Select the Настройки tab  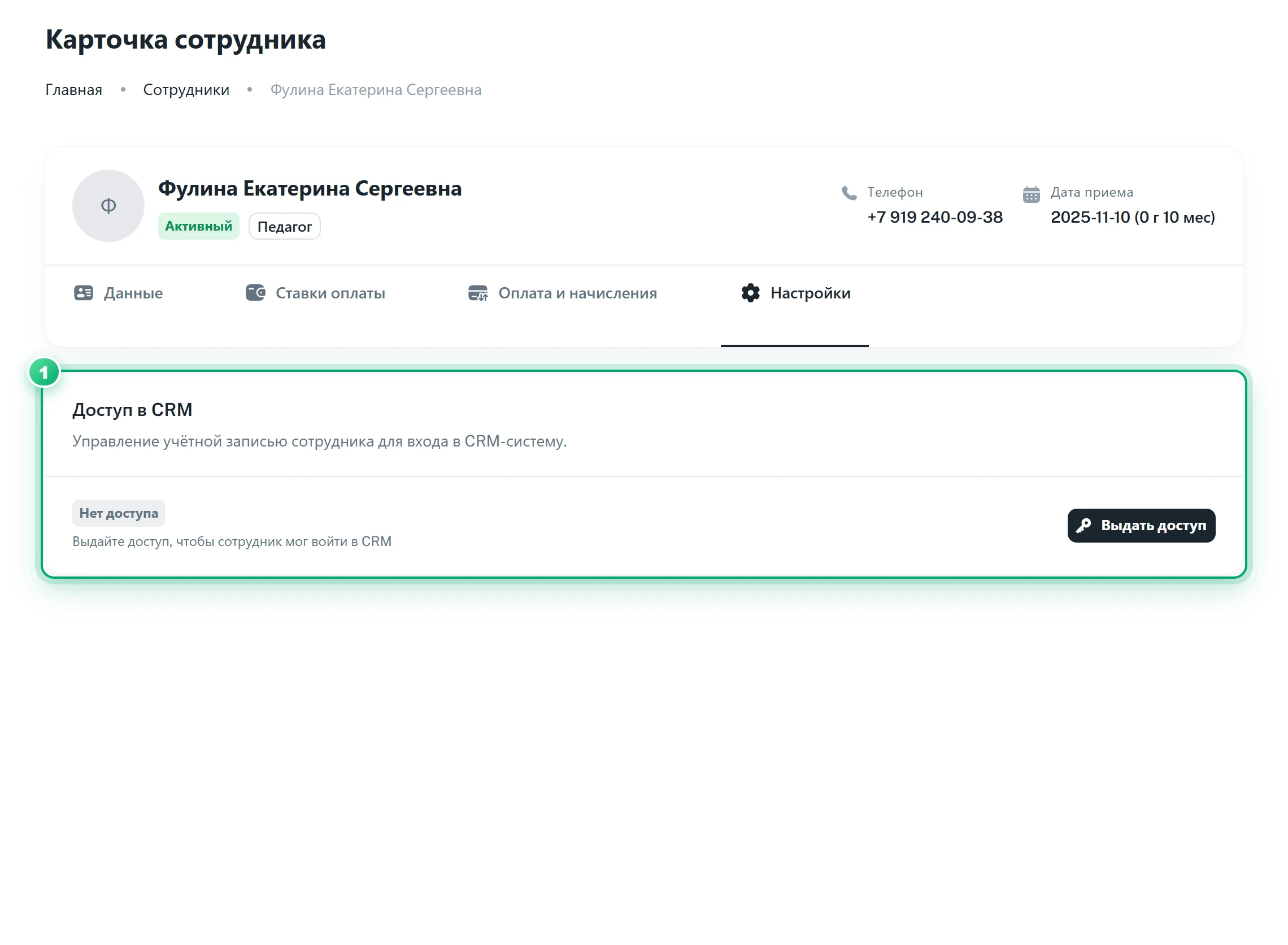pyautogui.click(x=795, y=293)
